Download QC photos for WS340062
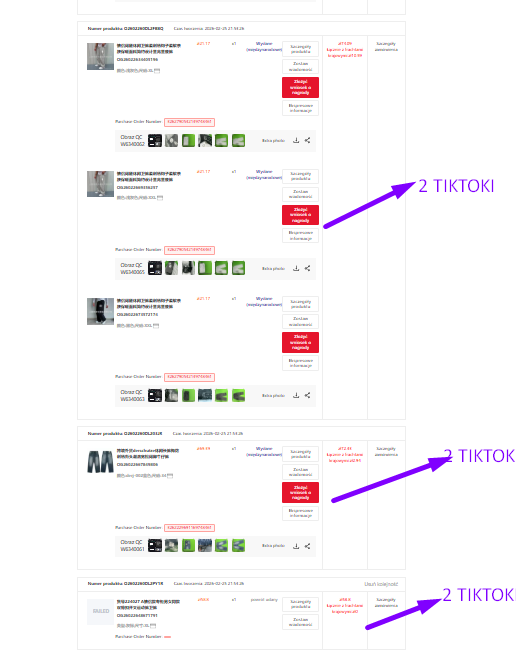 click(296, 141)
